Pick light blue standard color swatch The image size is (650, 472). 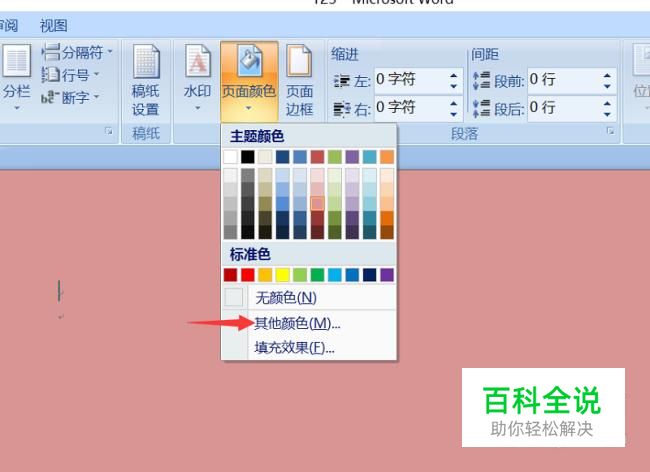click(x=335, y=275)
